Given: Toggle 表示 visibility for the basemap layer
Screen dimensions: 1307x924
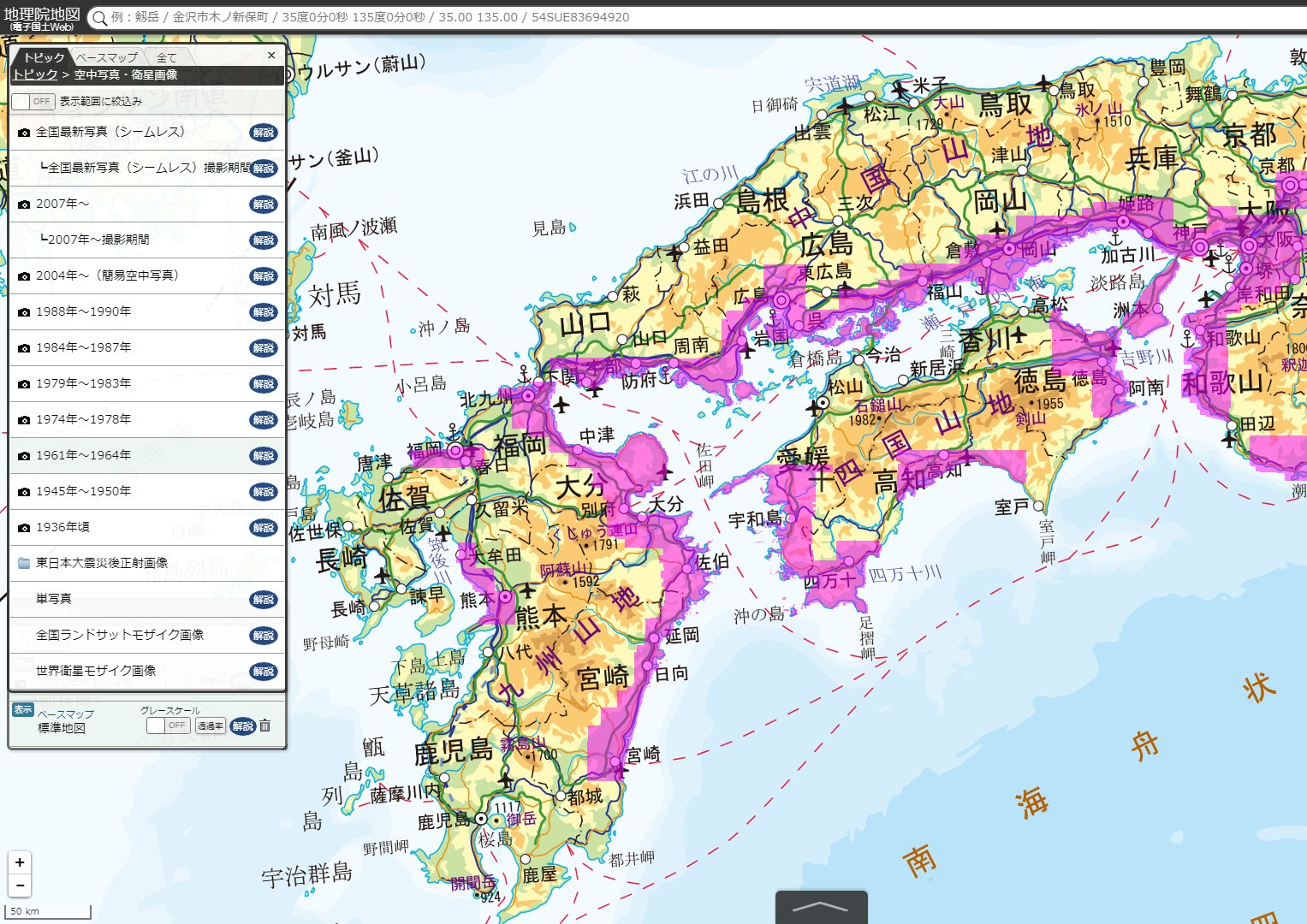Looking at the screenshot, I should [22, 710].
